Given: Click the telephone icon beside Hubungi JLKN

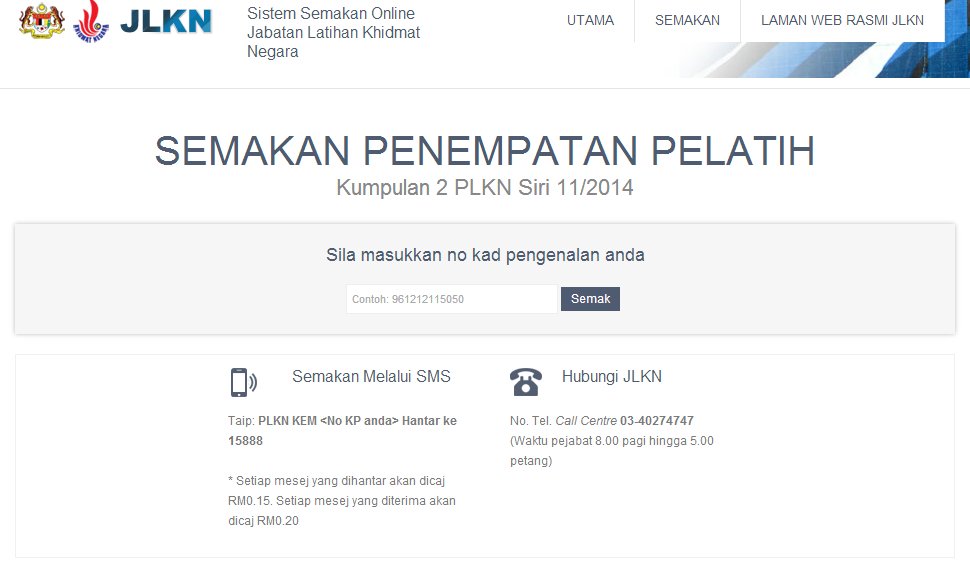Looking at the screenshot, I should tap(526, 382).
